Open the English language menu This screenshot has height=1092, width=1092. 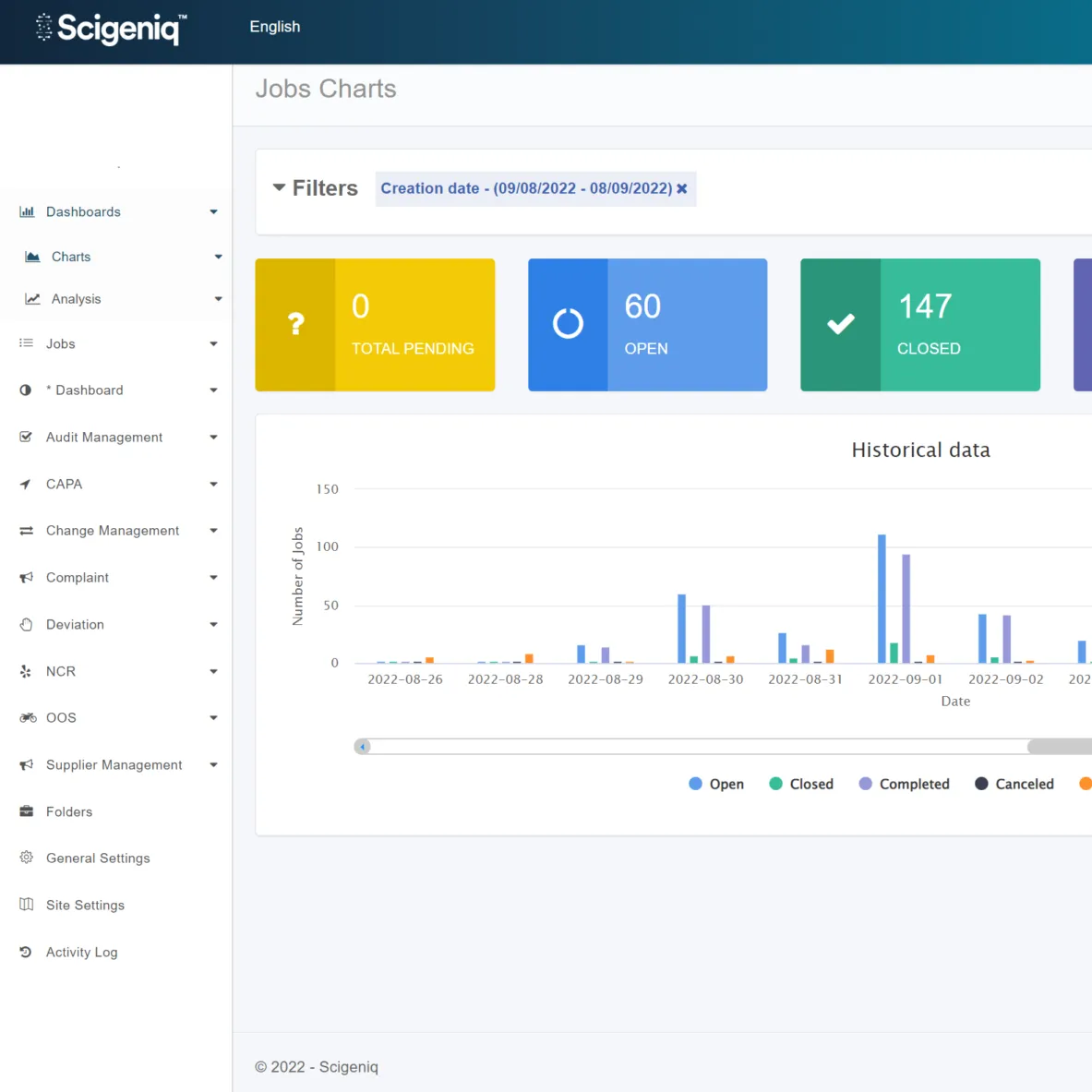pyautogui.click(x=274, y=27)
